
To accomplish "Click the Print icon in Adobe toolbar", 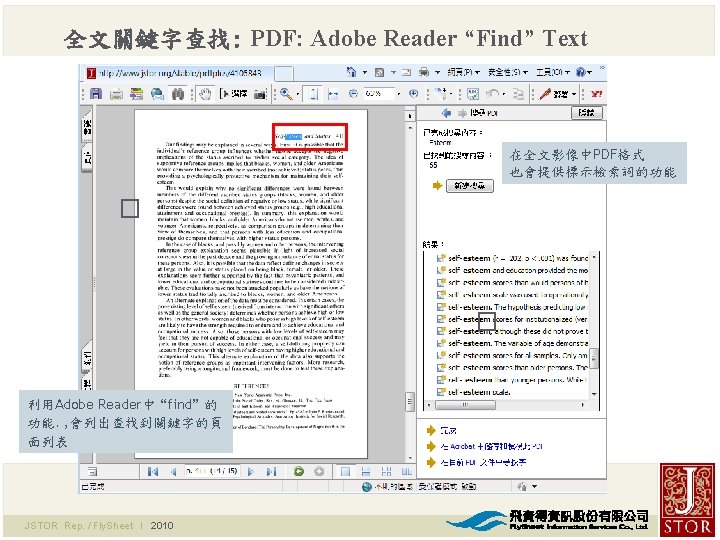I will (116, 94).
